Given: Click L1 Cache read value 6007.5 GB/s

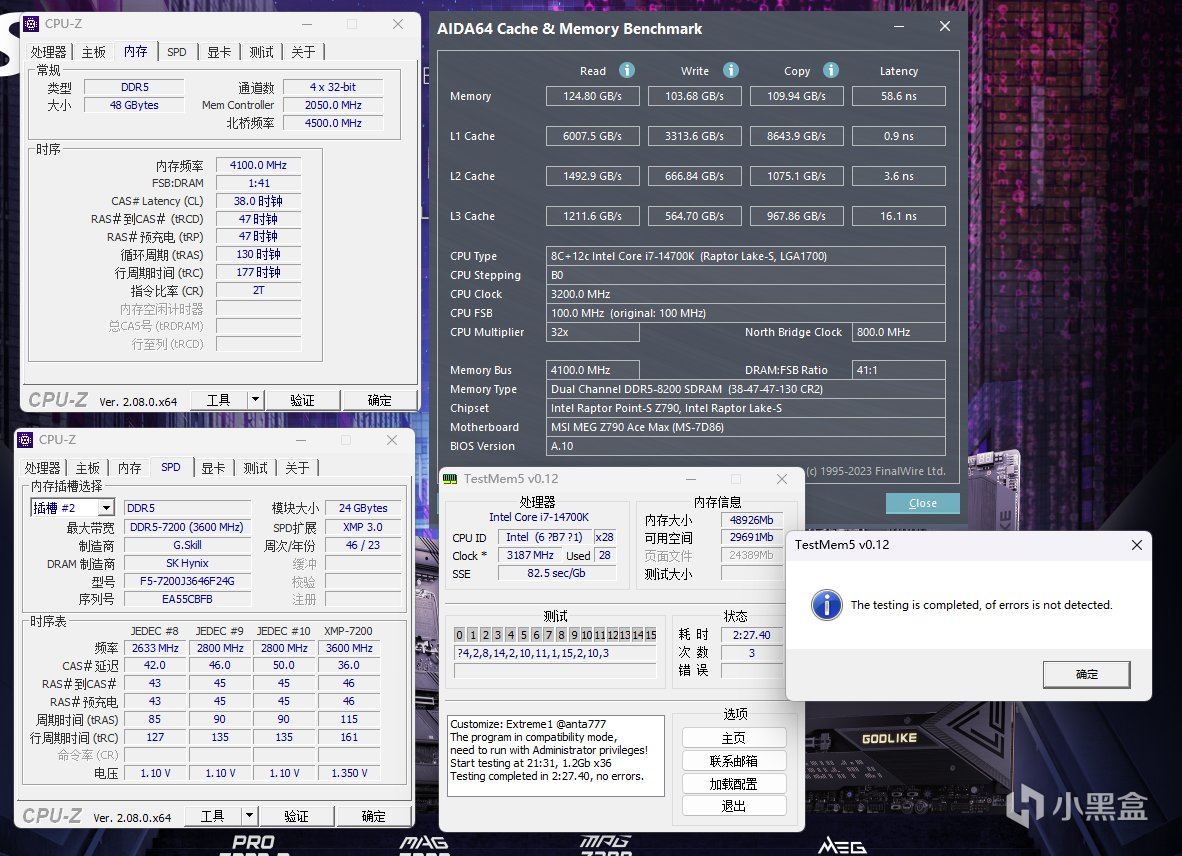Looking at the screenshot, I should [x=593, y=136].
